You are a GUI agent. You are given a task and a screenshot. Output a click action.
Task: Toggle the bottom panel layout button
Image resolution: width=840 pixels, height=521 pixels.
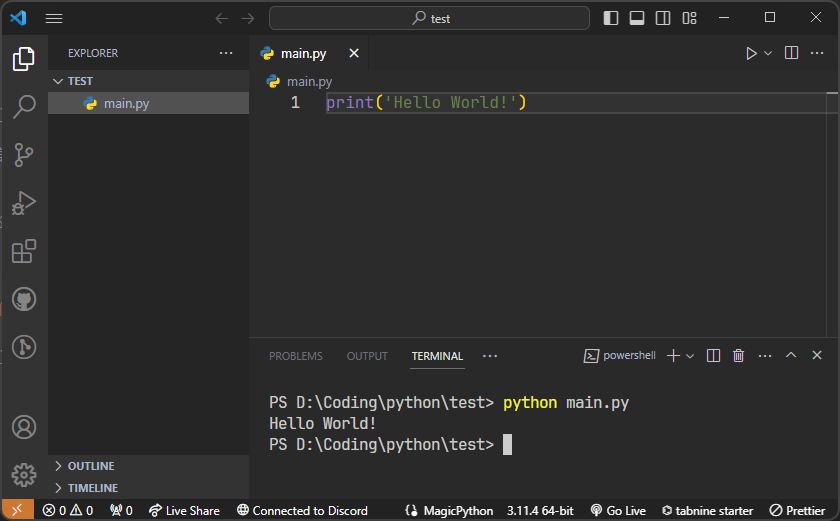[x=637, y=18]
